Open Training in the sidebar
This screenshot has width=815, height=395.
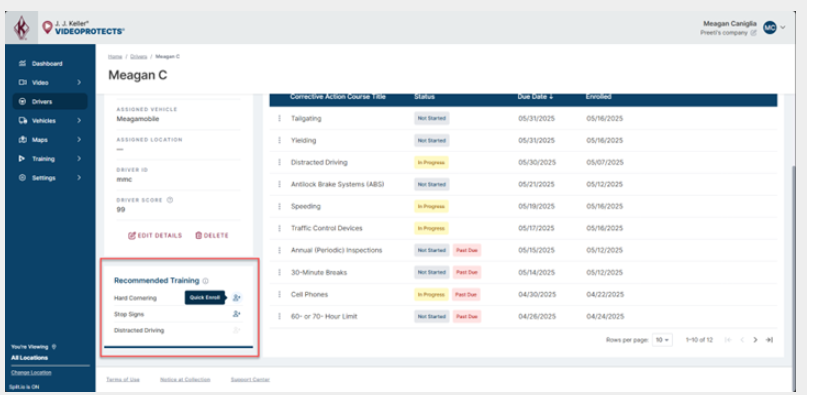click(50, 159)
